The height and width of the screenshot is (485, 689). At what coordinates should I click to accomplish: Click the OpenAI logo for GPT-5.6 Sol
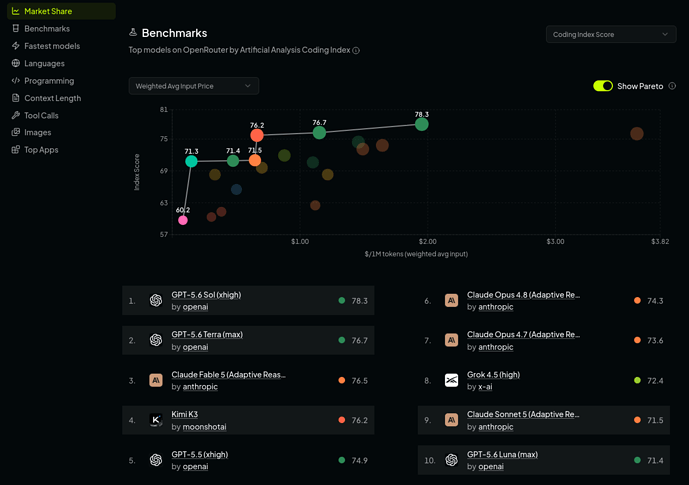pyautogui.click(x=156, y=300)
